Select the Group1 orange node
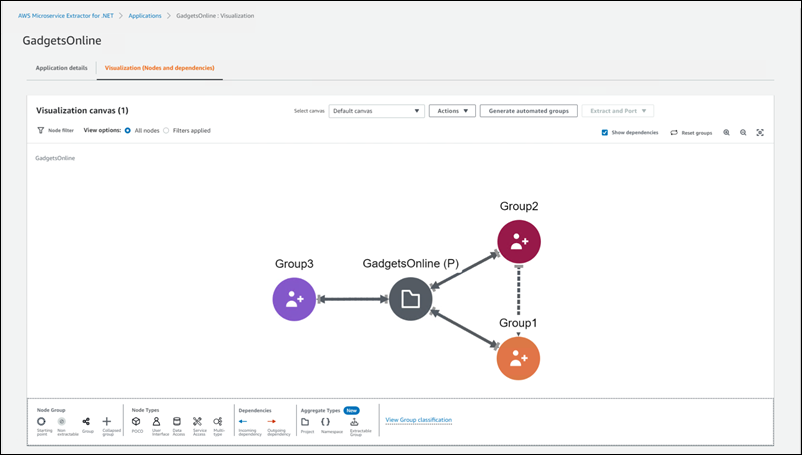The width and height of the screenshot is (802, 455). [x=518, y=358]
